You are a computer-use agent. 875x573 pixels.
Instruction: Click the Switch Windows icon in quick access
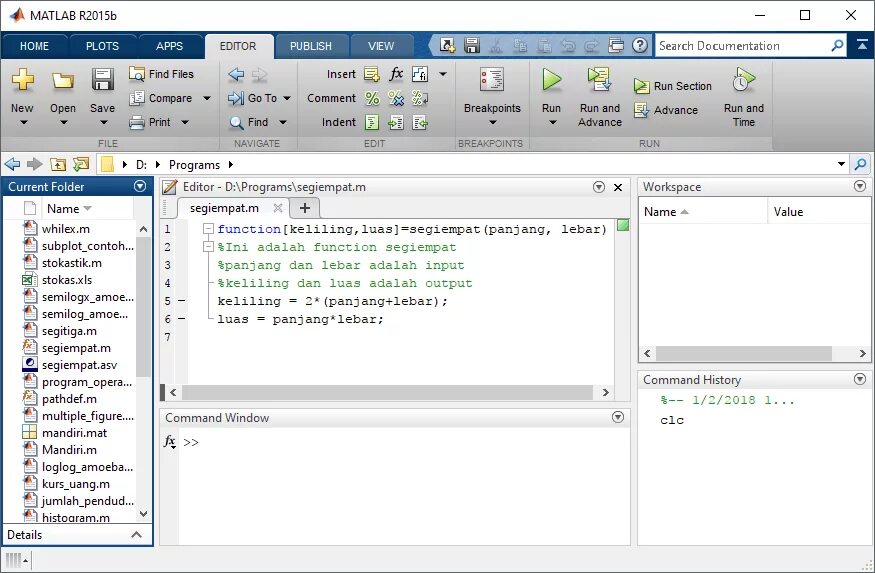pyautogui.click(x=616, y=45)
